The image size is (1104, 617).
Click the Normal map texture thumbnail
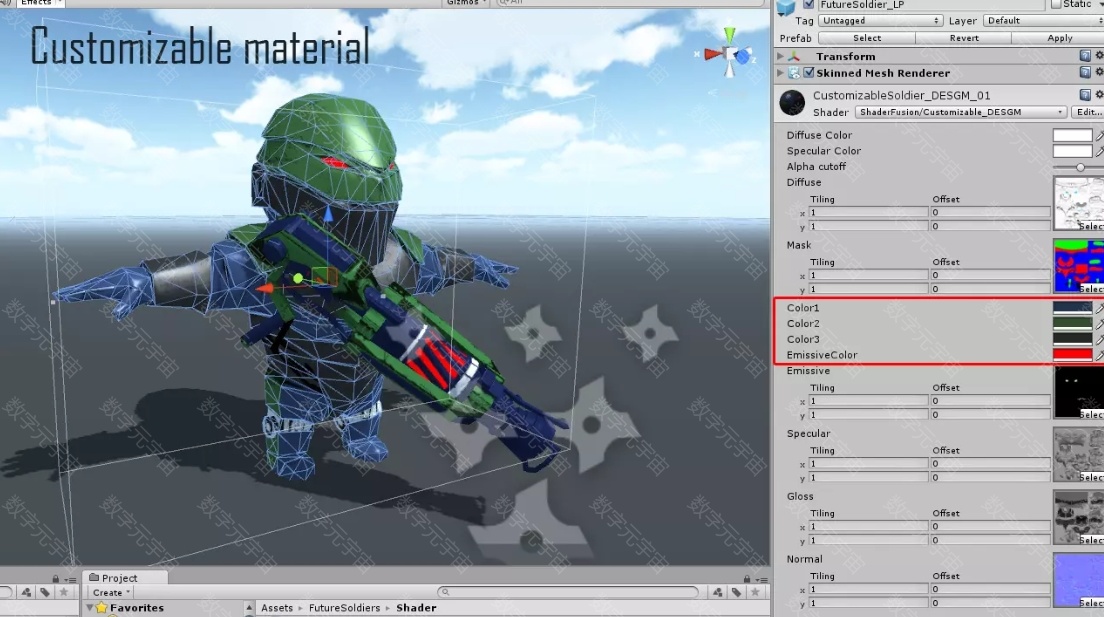[x=1079, y=580]
